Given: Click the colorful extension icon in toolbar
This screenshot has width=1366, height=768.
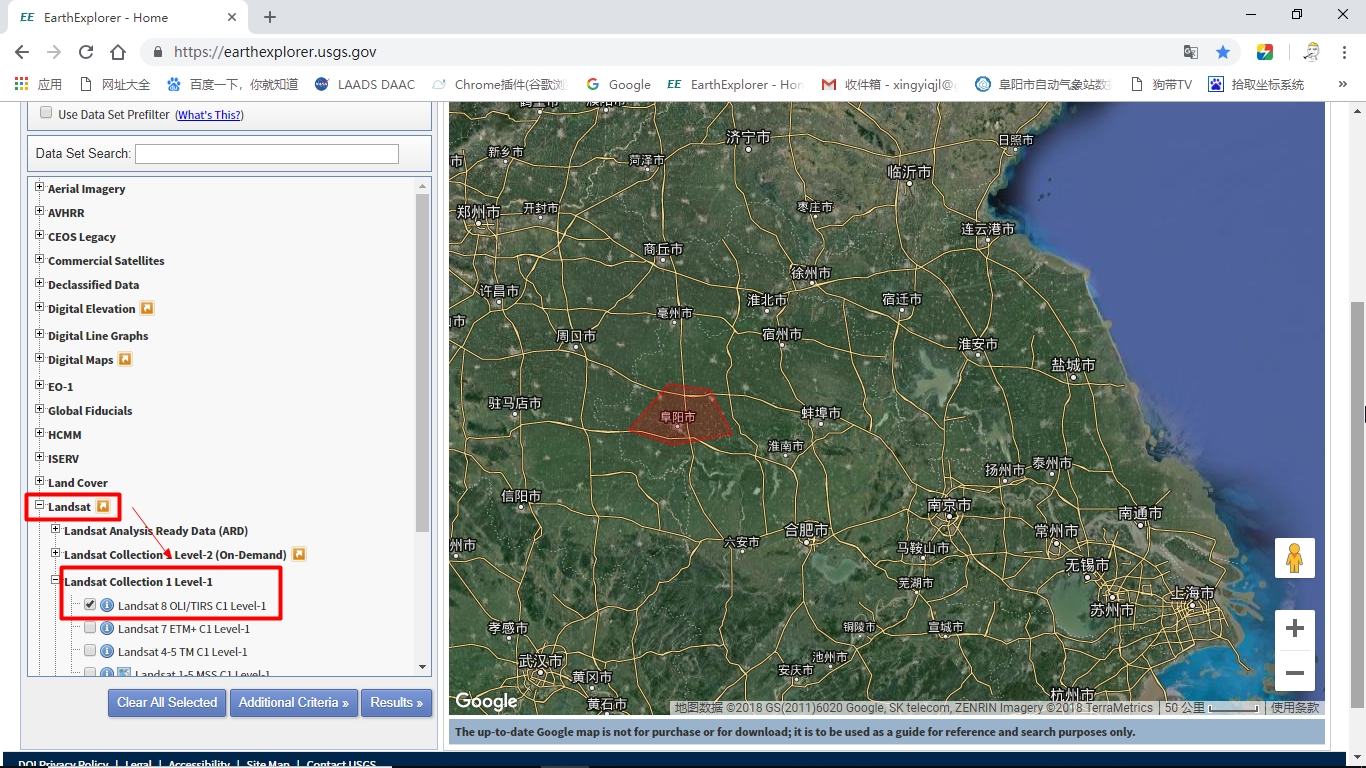Looking at the screenshot, I should tap(1265, 52).
